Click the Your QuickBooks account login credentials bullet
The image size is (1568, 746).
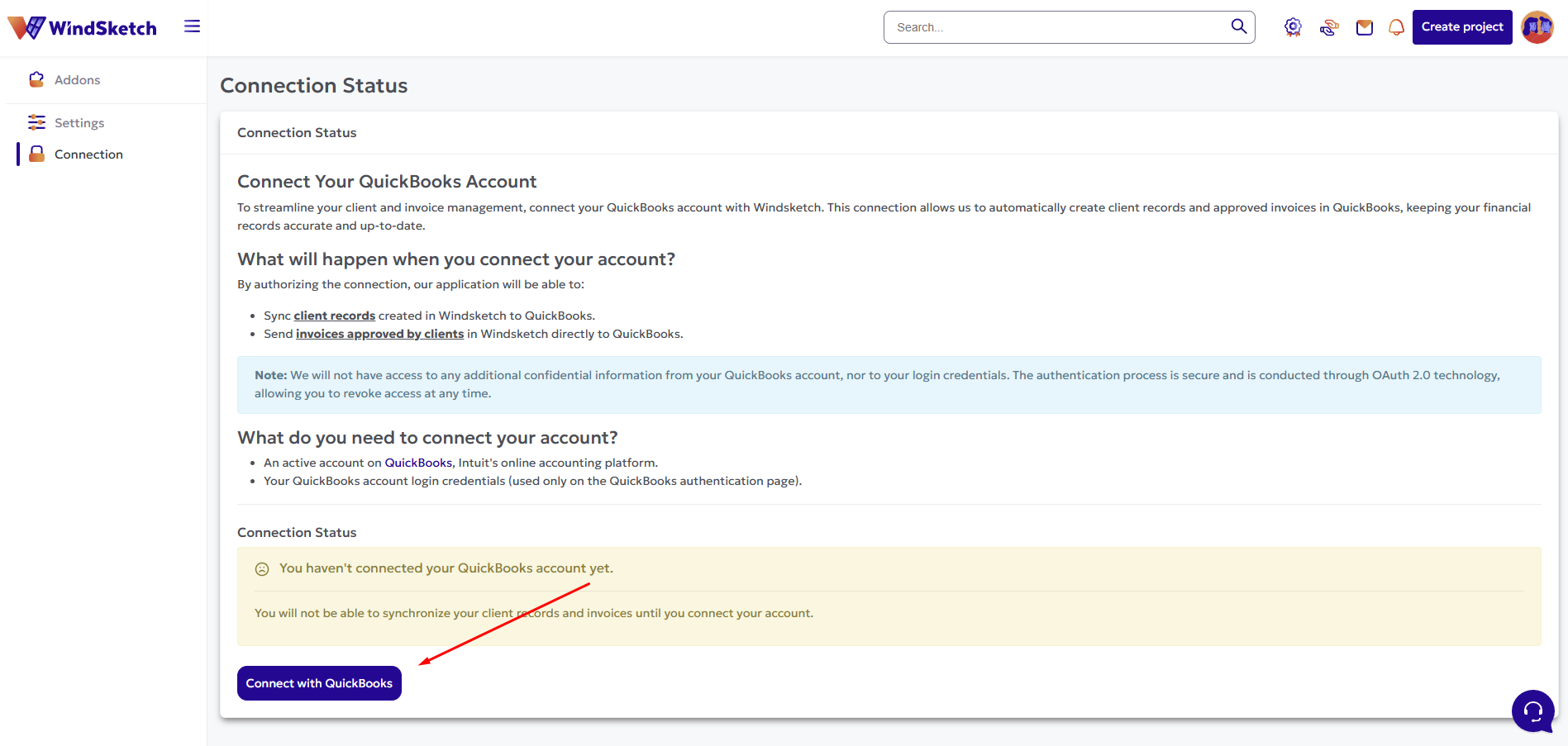tap(532, 481)
